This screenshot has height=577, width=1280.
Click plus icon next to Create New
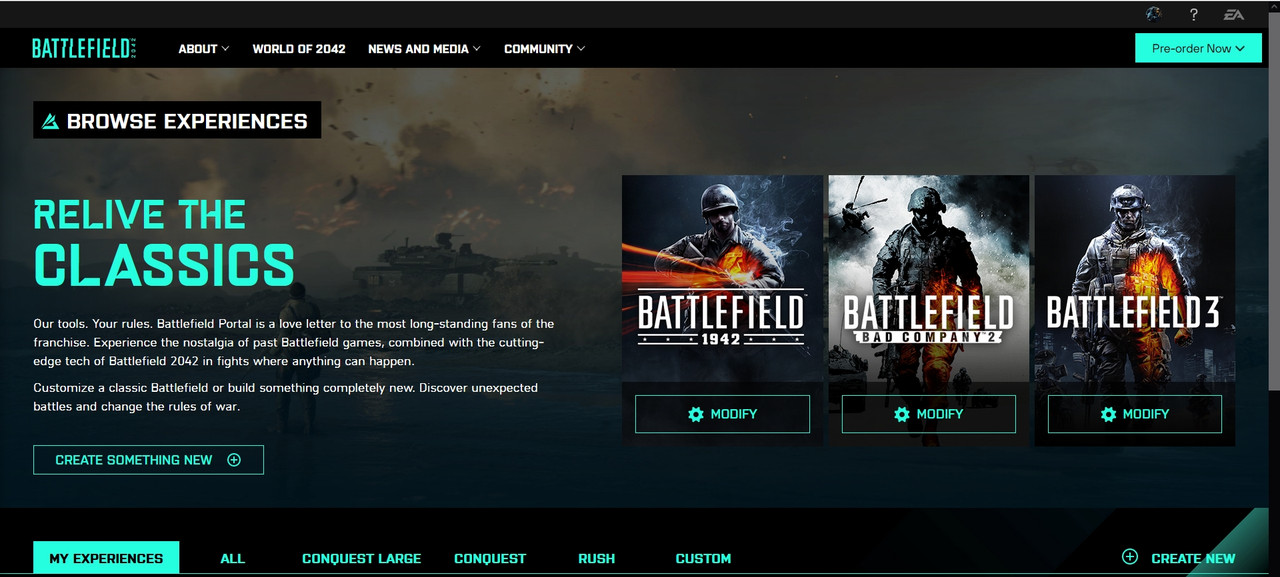coord(1130,557)
